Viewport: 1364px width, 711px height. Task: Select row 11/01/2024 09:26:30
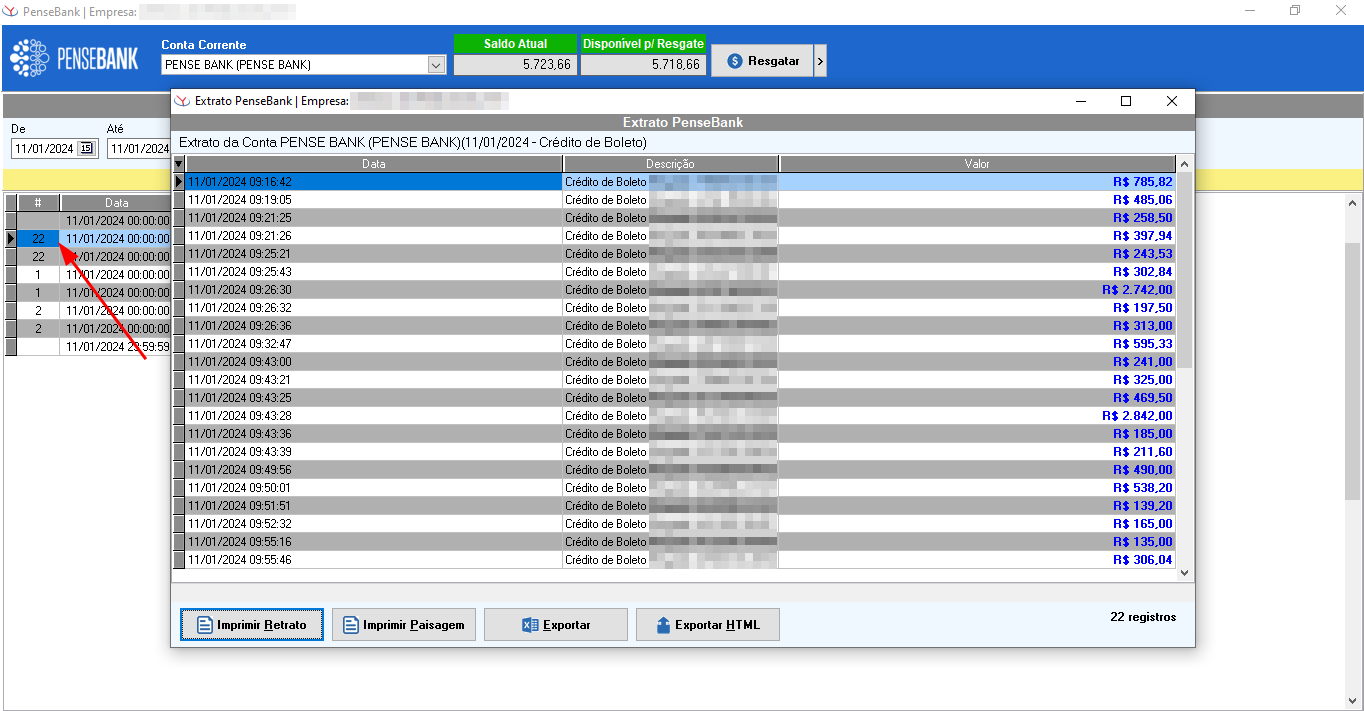tap(675, 290)
